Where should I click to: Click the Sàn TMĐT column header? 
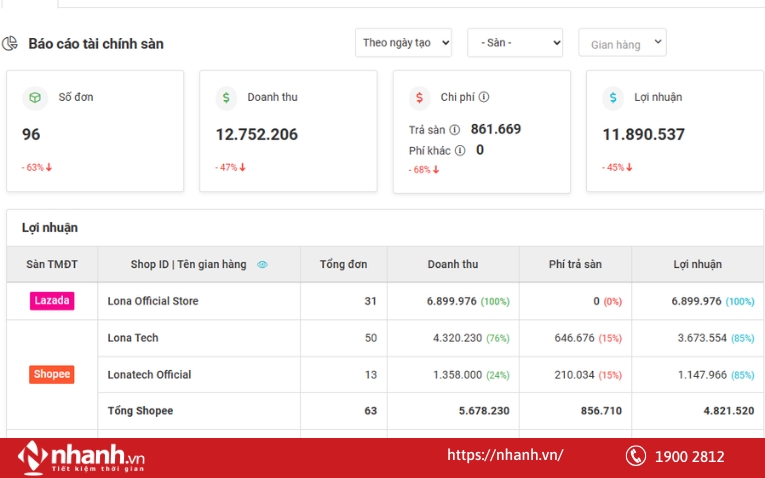pos(52,264)
